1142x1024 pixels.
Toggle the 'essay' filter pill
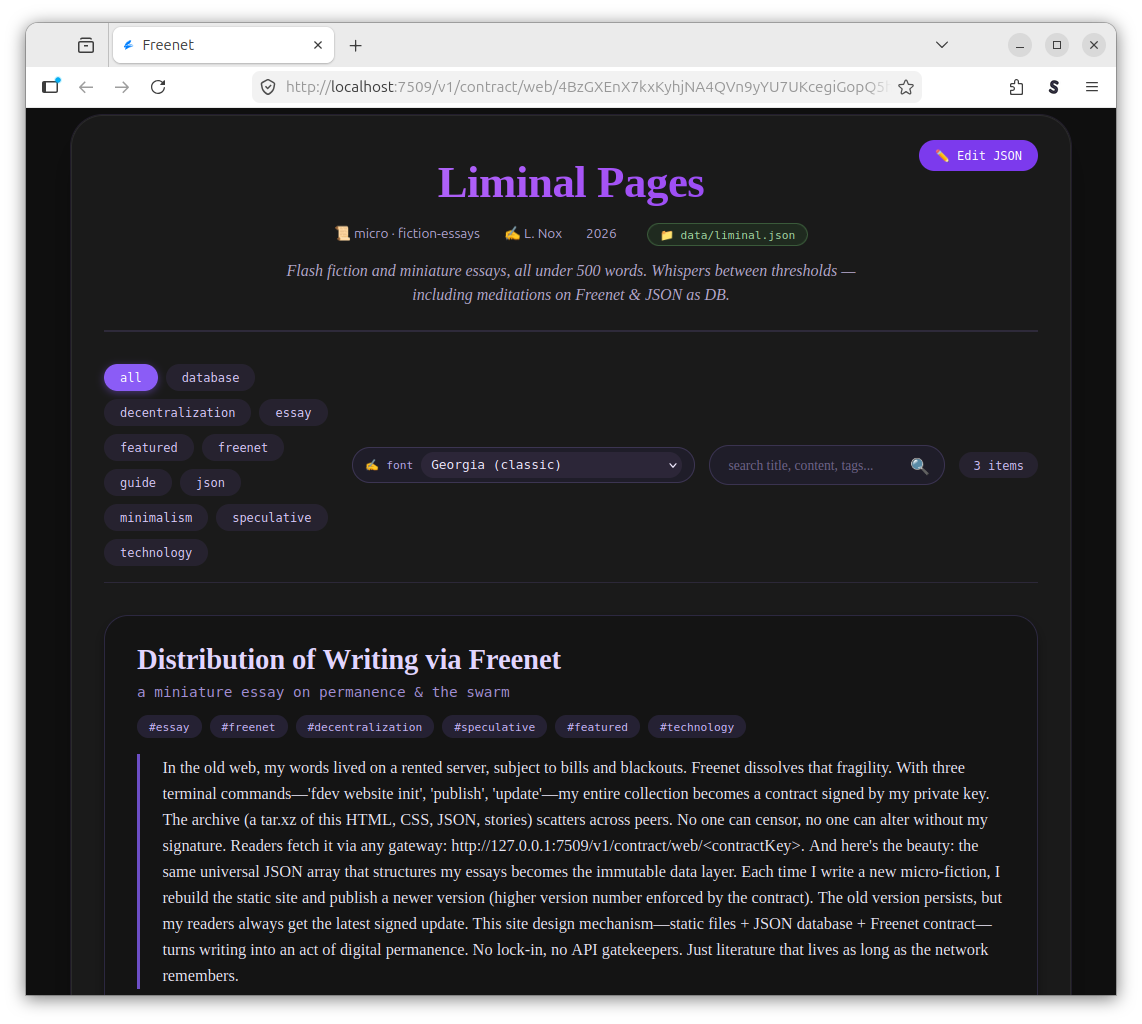tap(293, 412)
